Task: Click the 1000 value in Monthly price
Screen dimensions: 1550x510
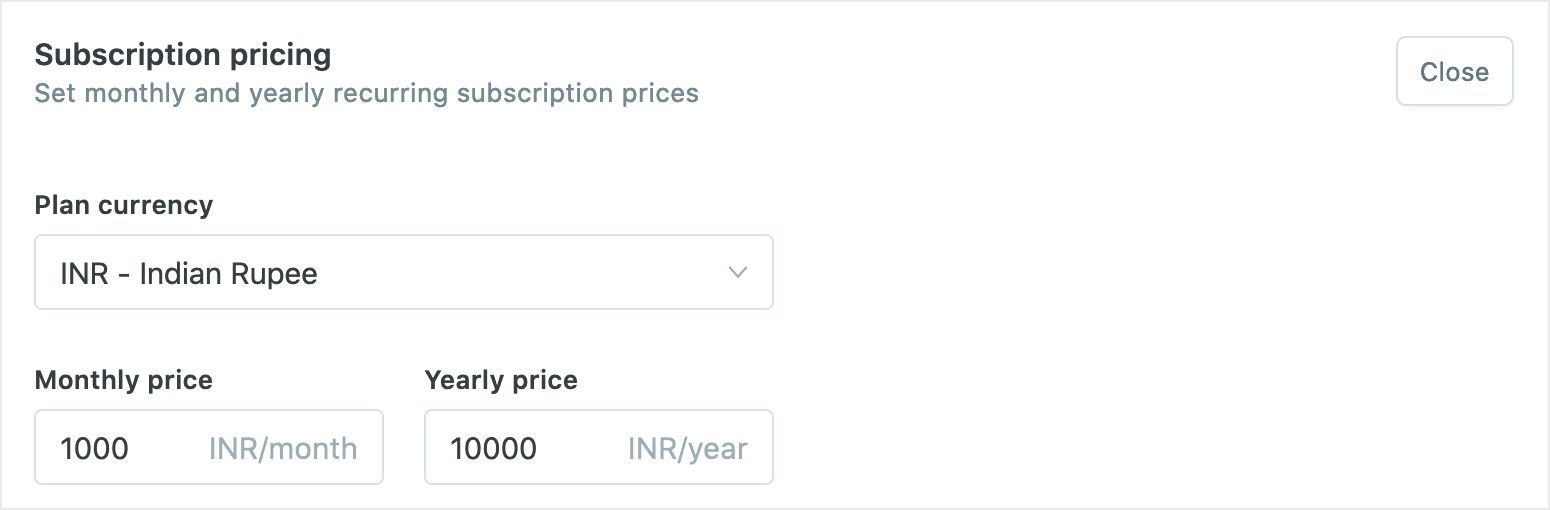Action: point(94,448)
